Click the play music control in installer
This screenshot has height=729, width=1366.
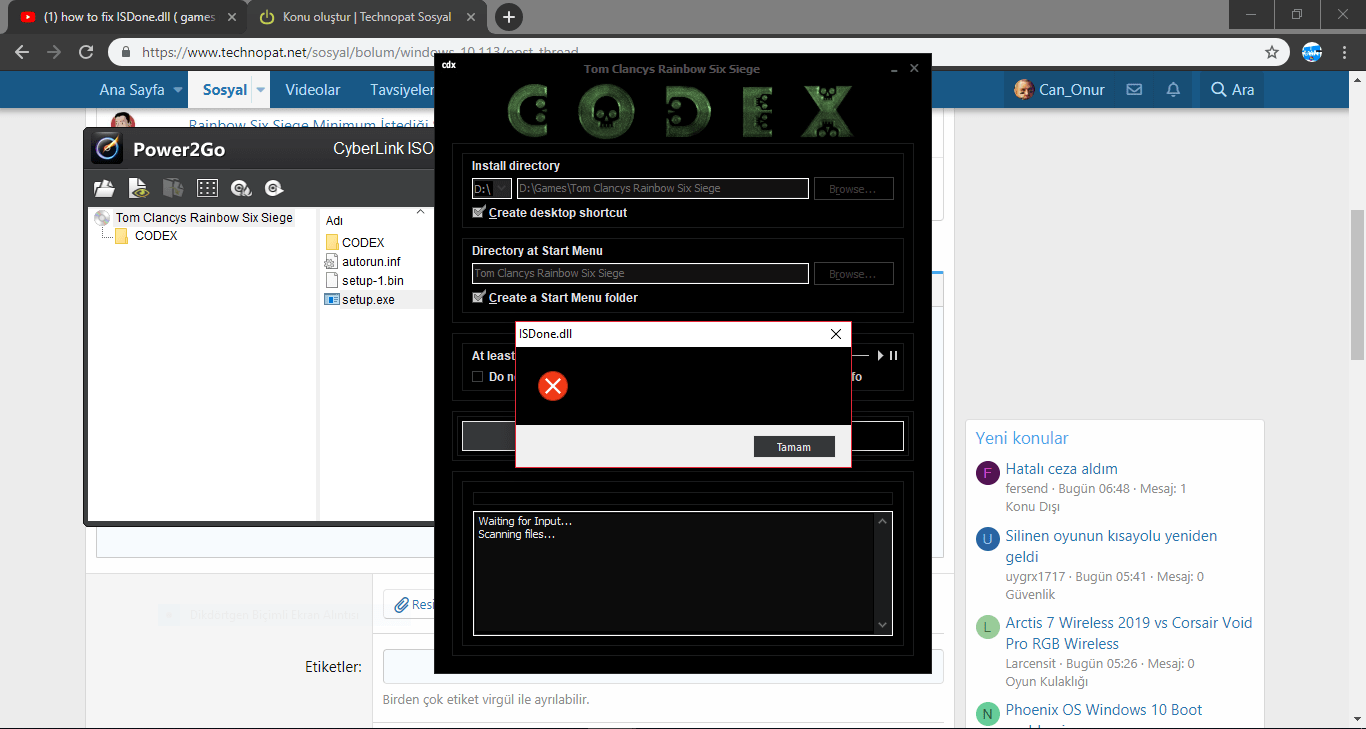(x=881, y=355)
